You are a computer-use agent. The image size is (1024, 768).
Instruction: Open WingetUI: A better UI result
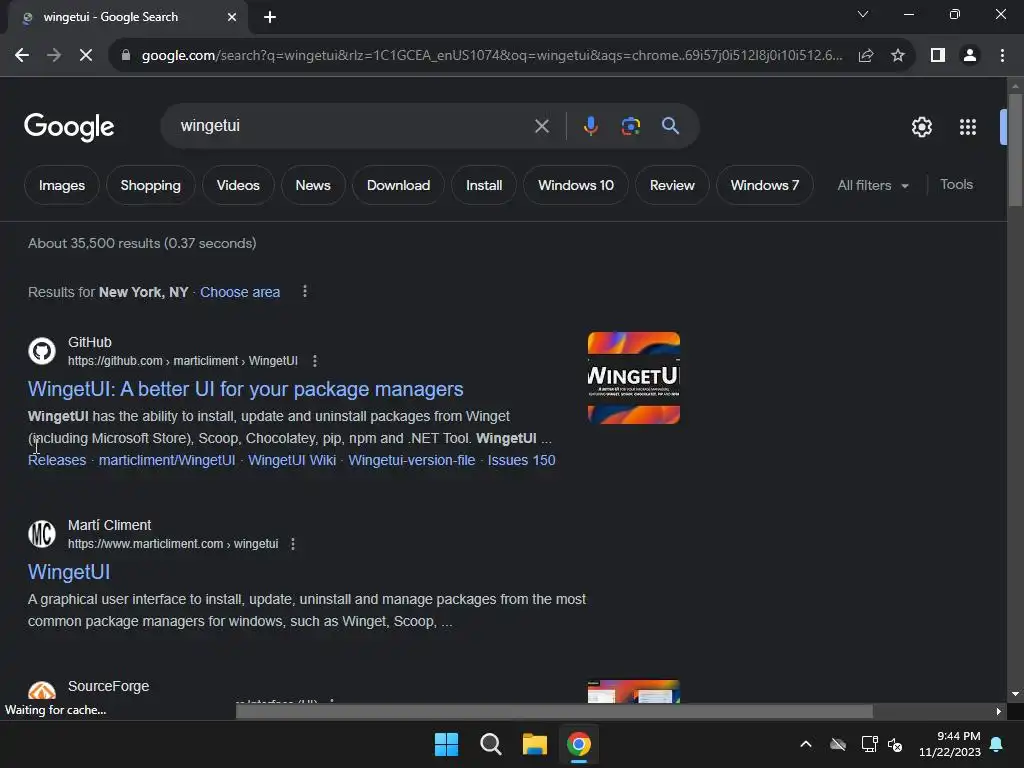click(x=246, y=389)
